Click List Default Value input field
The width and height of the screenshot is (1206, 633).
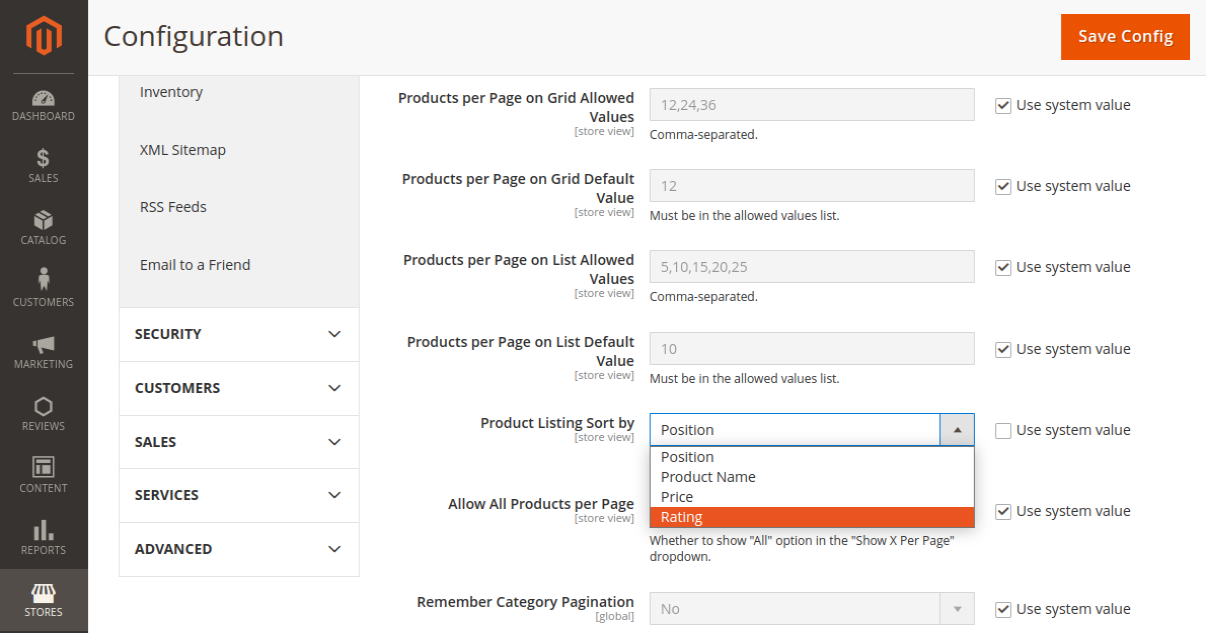point(812,349)
